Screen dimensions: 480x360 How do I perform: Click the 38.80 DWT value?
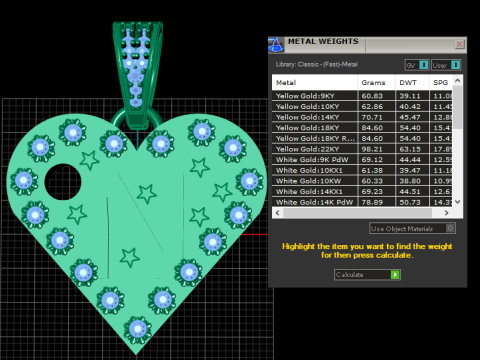[x=410, y=181]
